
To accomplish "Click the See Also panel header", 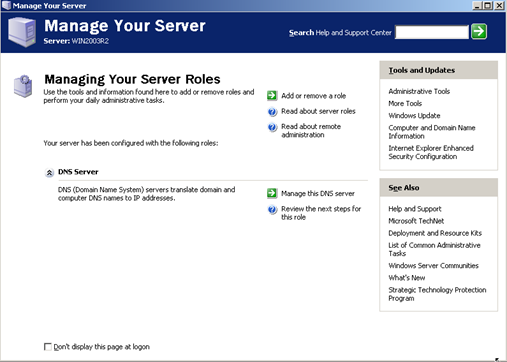I will coord(438,188).
